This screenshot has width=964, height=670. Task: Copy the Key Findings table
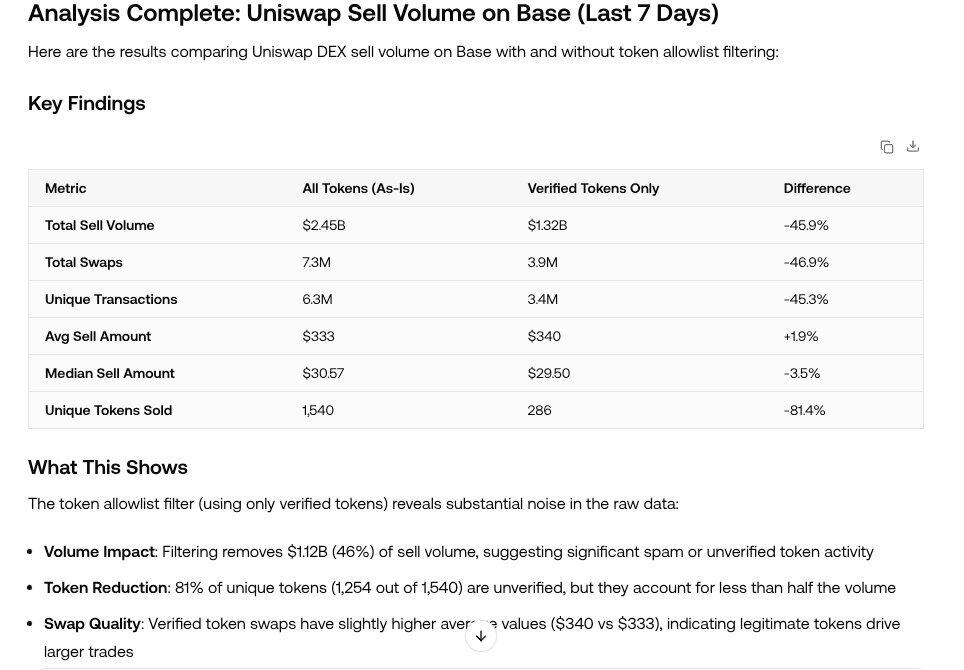[x=887, y=147]
